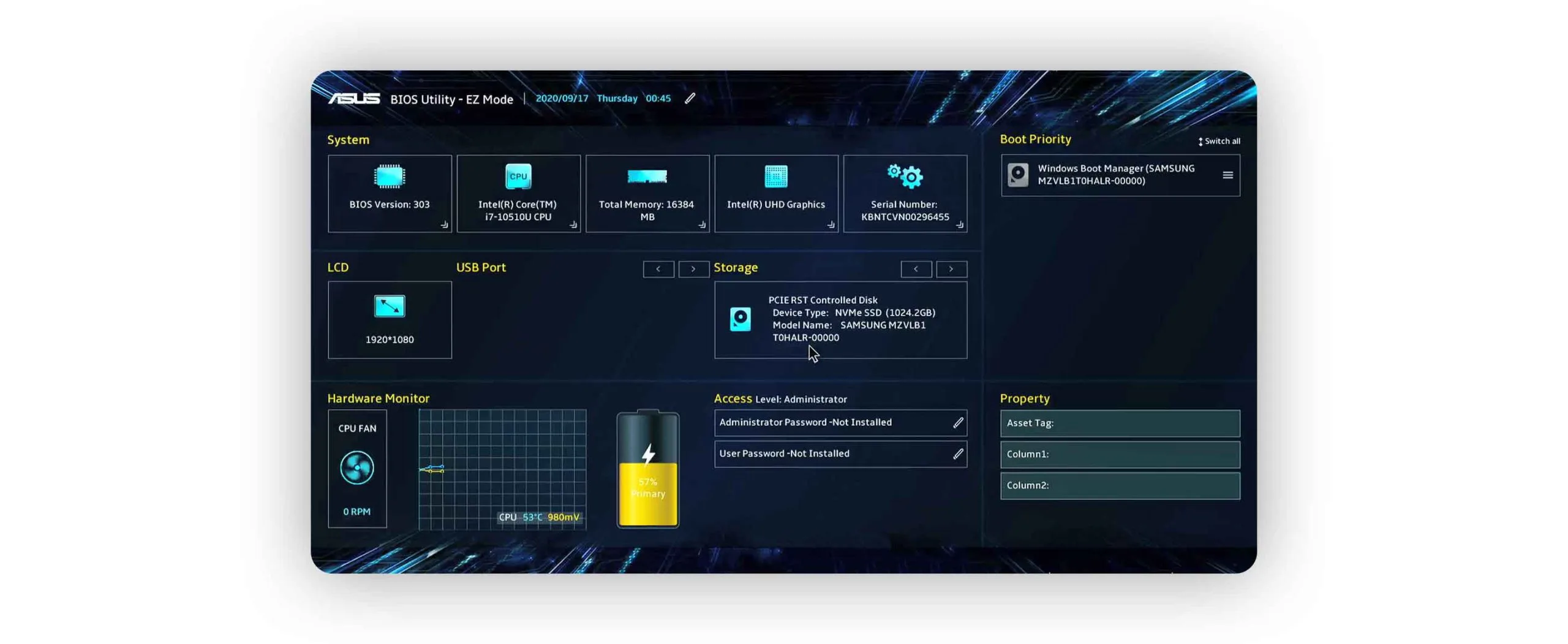Click Switch all in Boot Priority
This screenshot has width=1568, height=644.
(x=1218, y=142)
